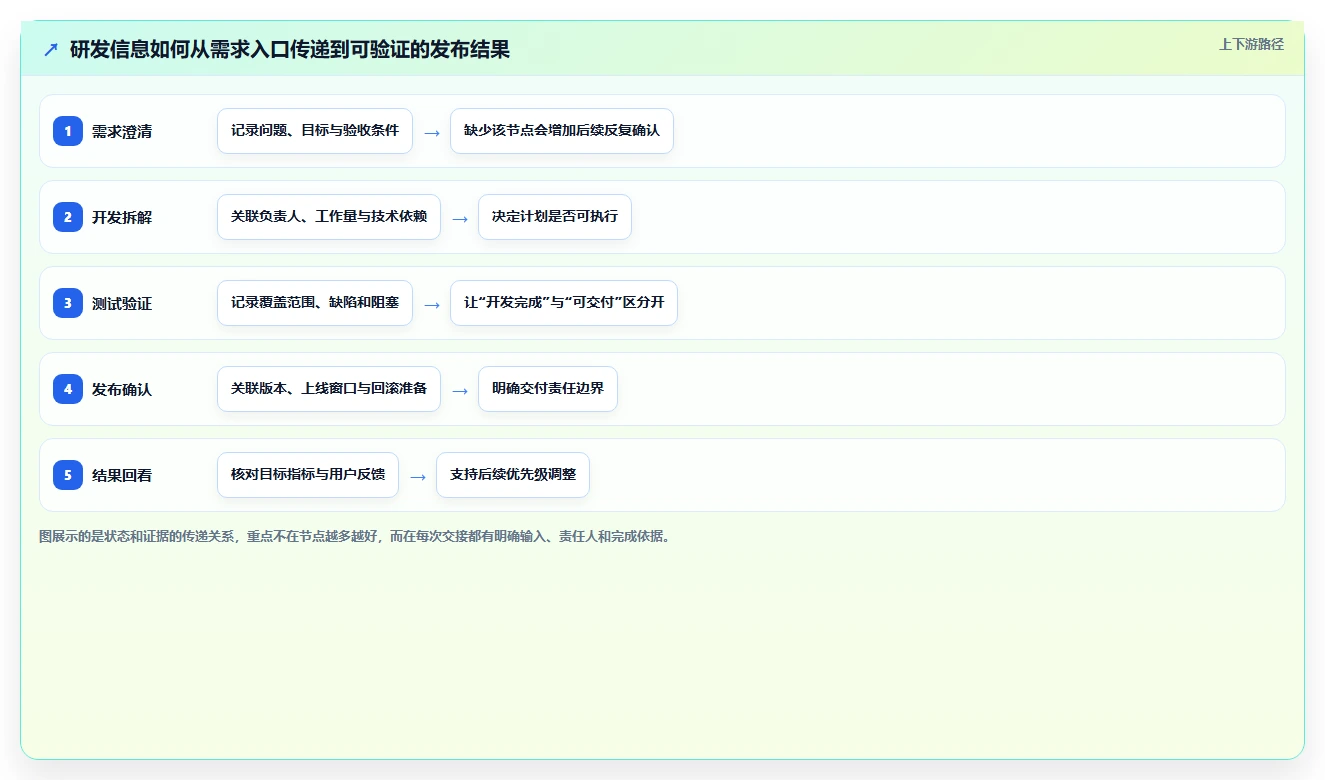The width and height of the screenshot is (1325, 780).
Task: Select step badge 4 for 发布确认
Action: [68, 389]
